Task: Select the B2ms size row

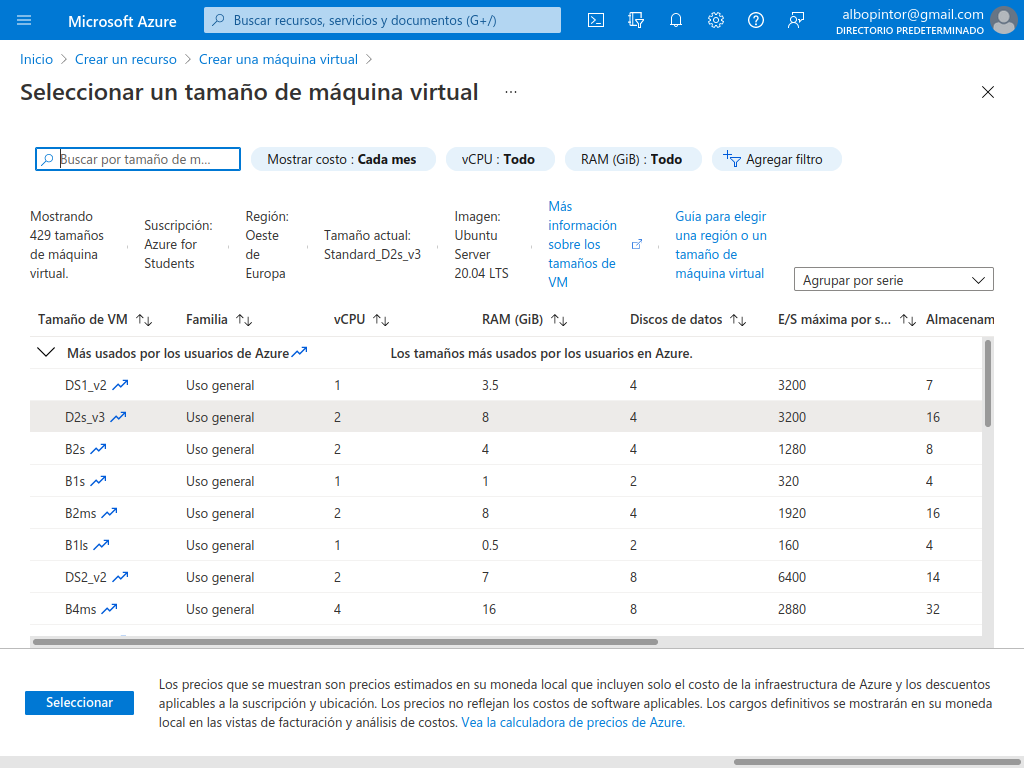Action: [505, 513]
